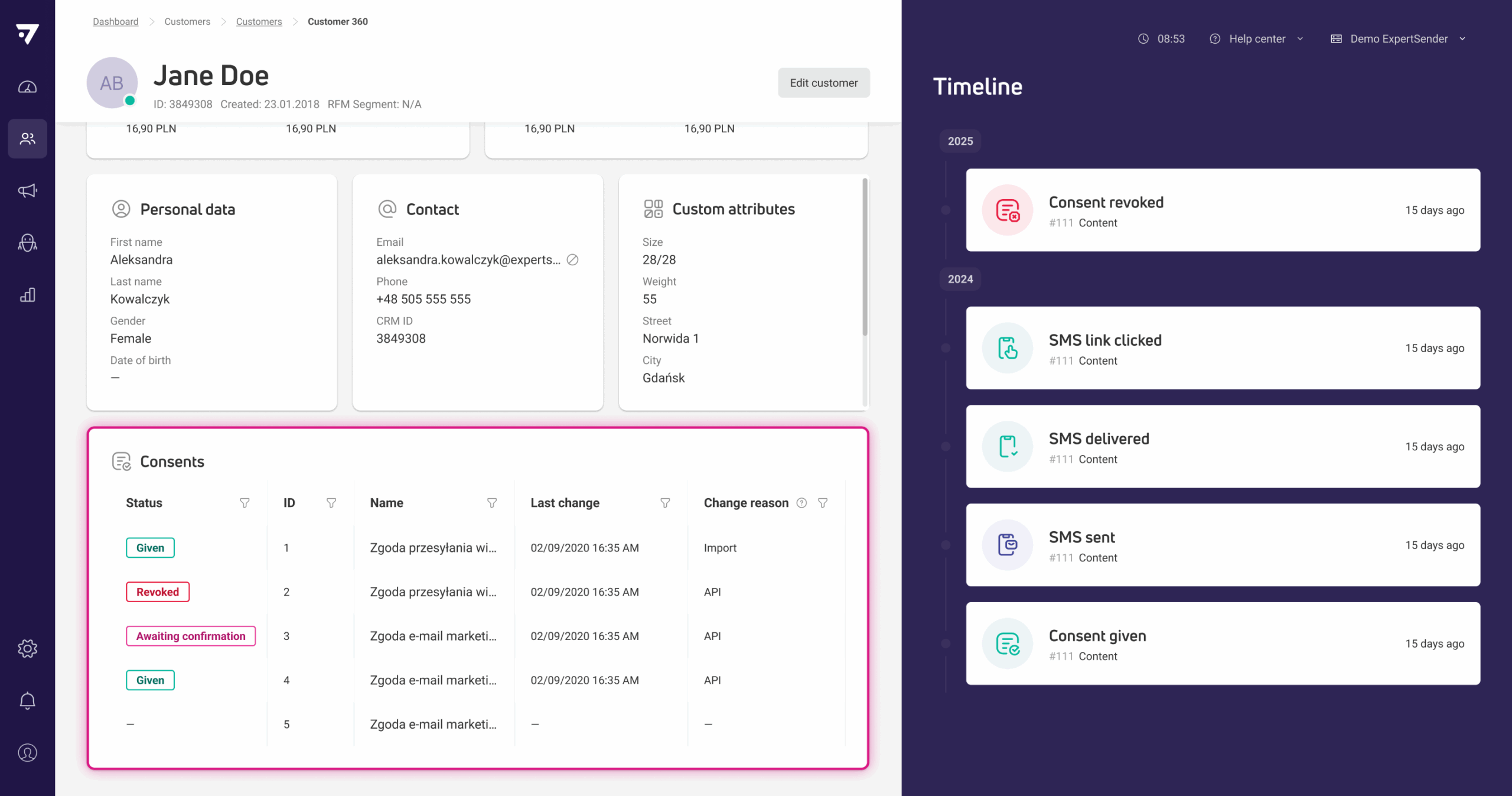The height and width of the screenshot is (796, 1512).
Task: Click the blocked email icon next to address
Action: click(x=572, y=259)
